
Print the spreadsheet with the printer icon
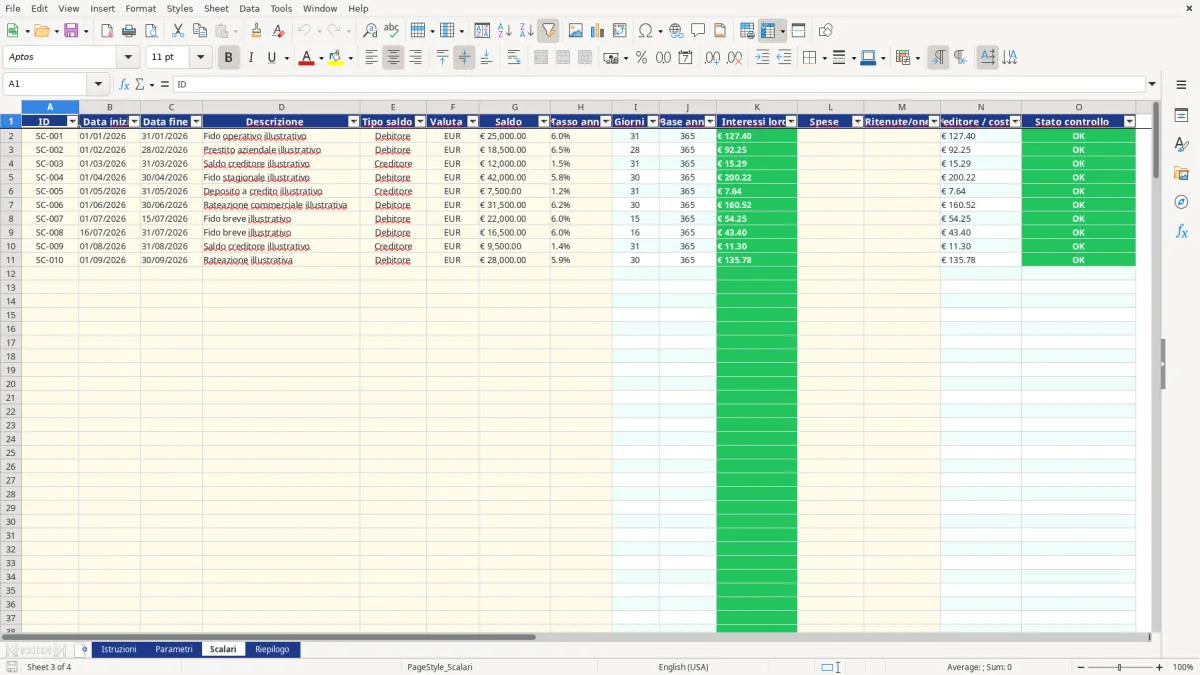point(129,31)
